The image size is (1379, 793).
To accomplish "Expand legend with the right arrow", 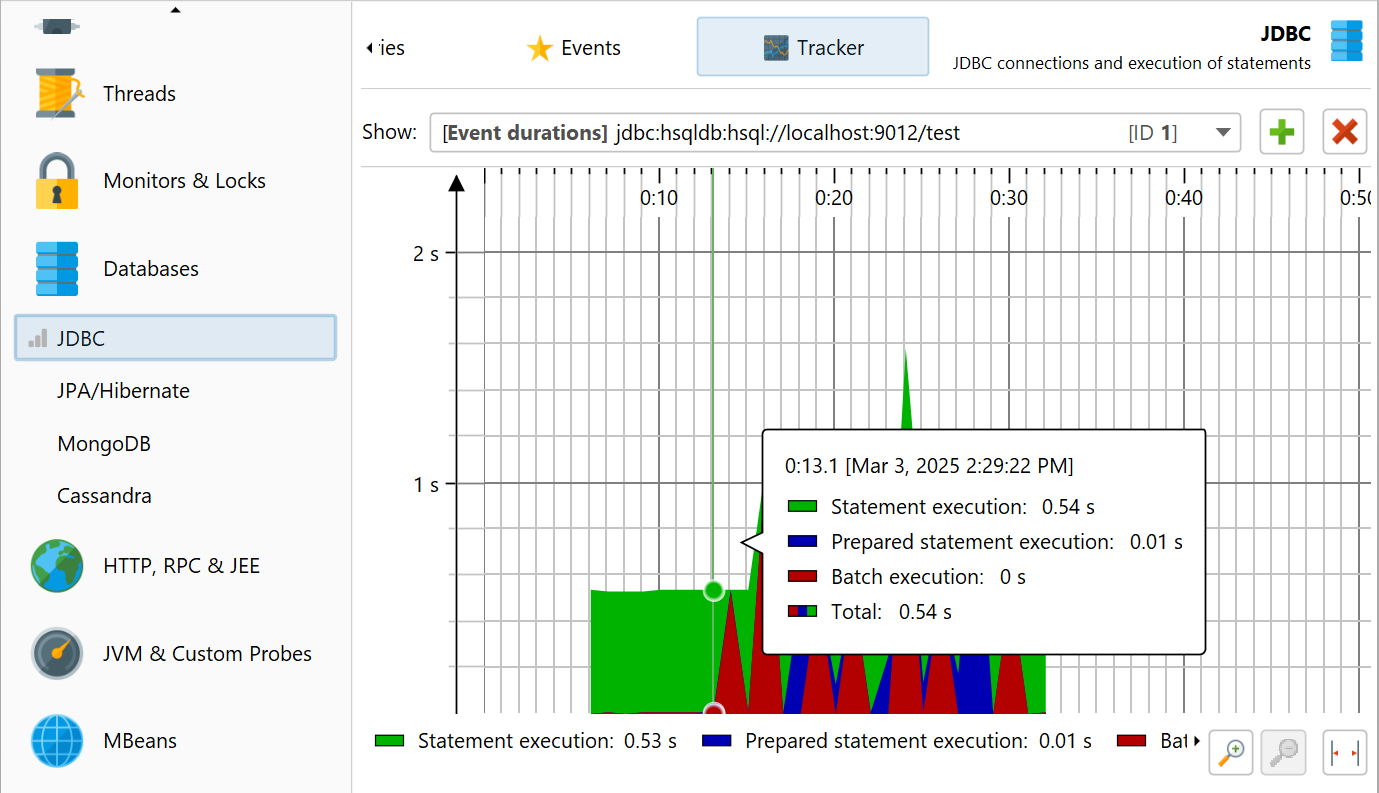I will coord(1197,741).
